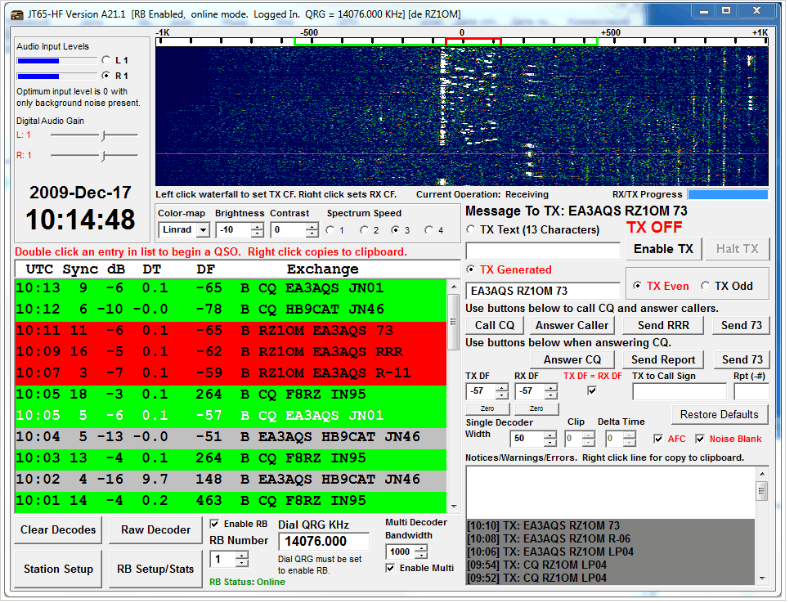Increase Multi Decoder Bandwidth spinner

[422, 548]
